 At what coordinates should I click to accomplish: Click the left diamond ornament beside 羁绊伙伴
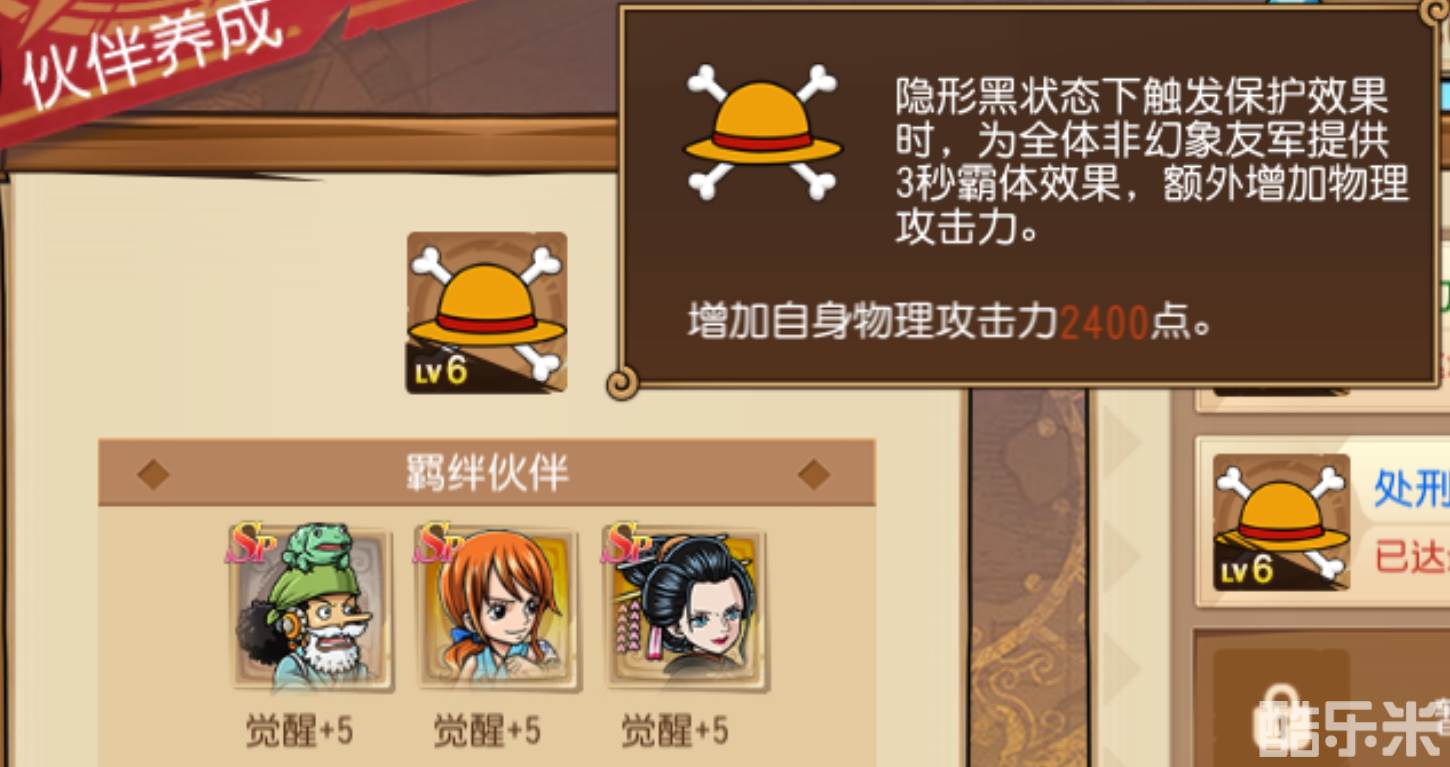[153, 474]
